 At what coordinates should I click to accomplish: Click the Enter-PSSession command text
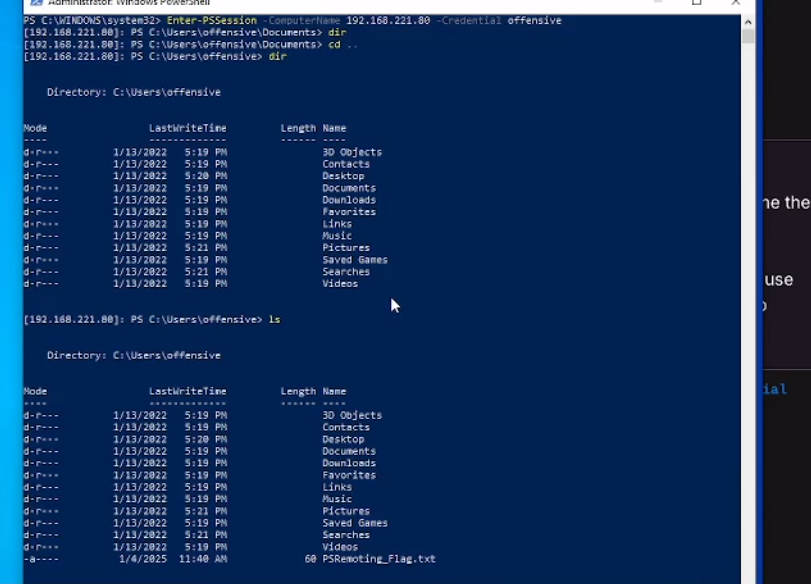(x=212, y=21)
